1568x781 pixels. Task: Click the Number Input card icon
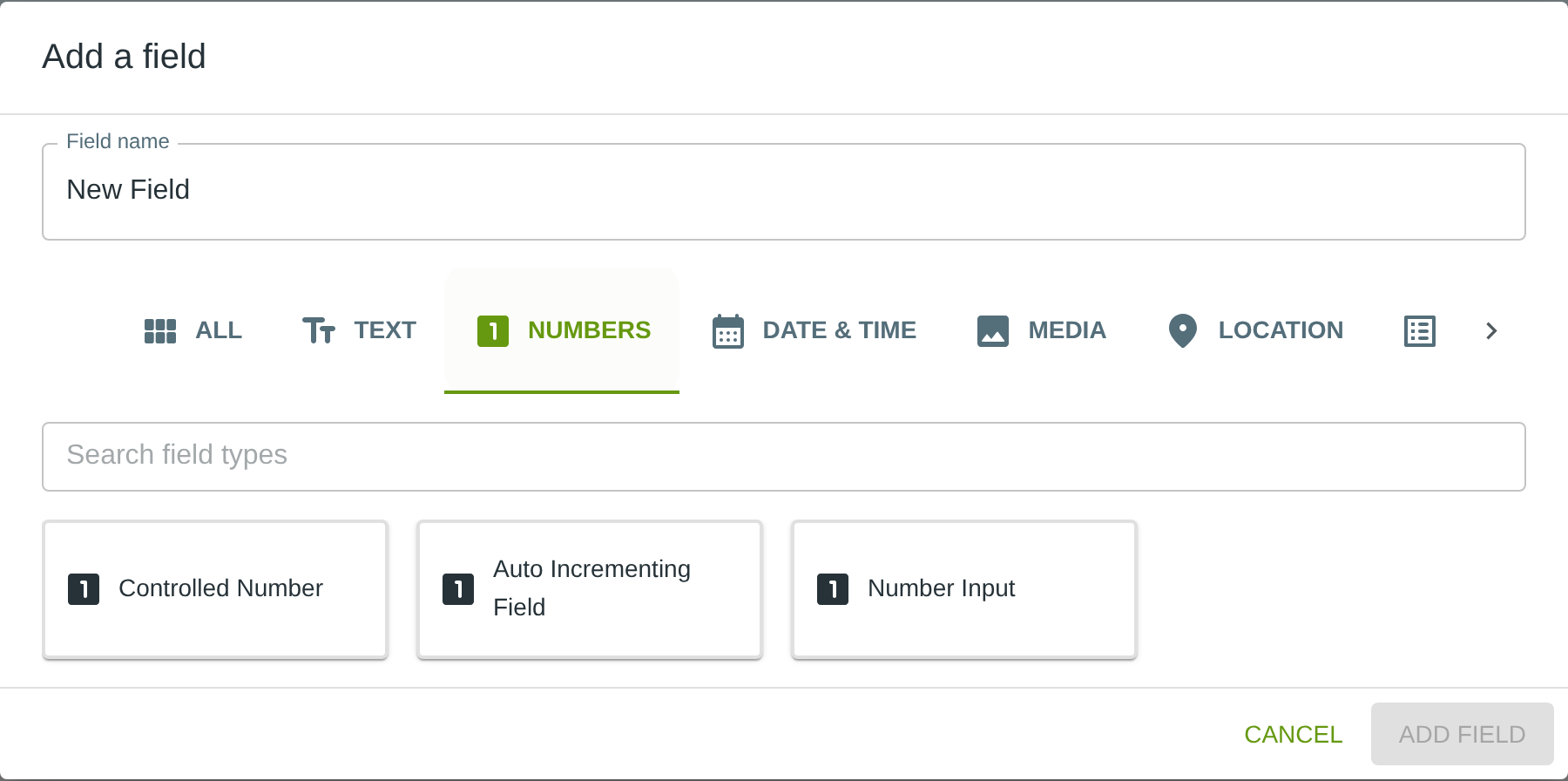[833, 589]
